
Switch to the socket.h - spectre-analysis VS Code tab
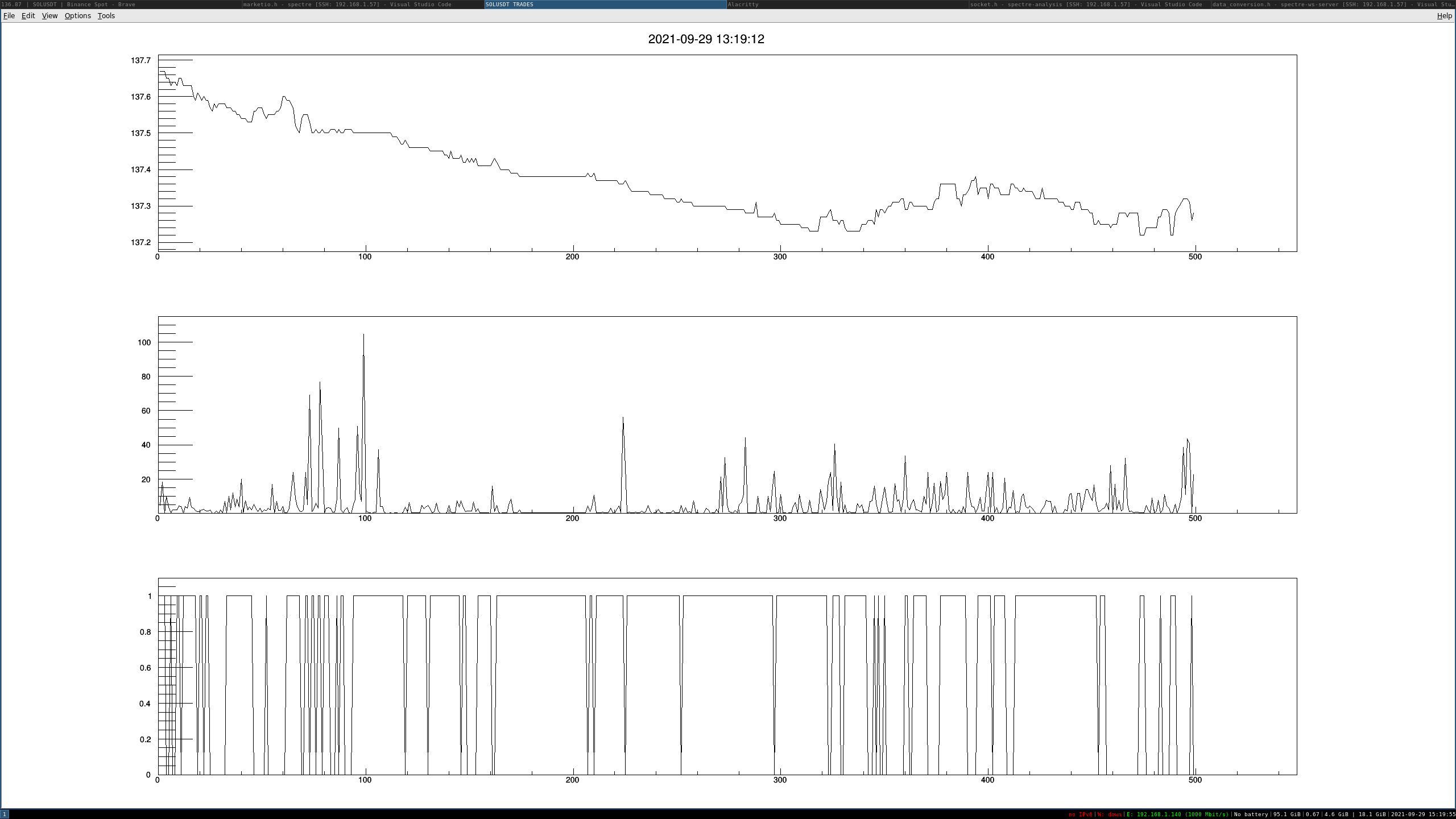(x=1090, y=4)
